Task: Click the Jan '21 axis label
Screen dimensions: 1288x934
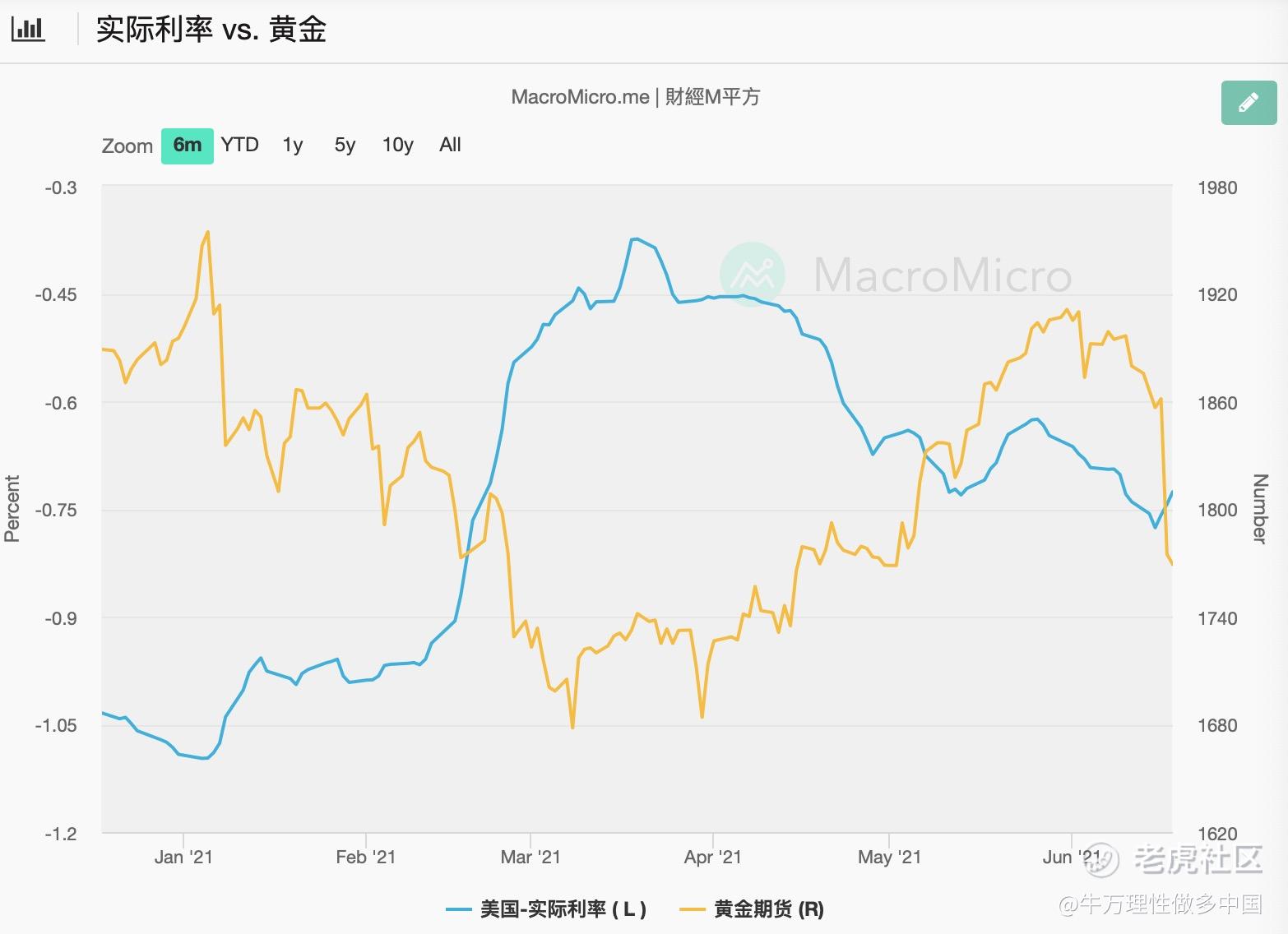Action: click(183, 858)
